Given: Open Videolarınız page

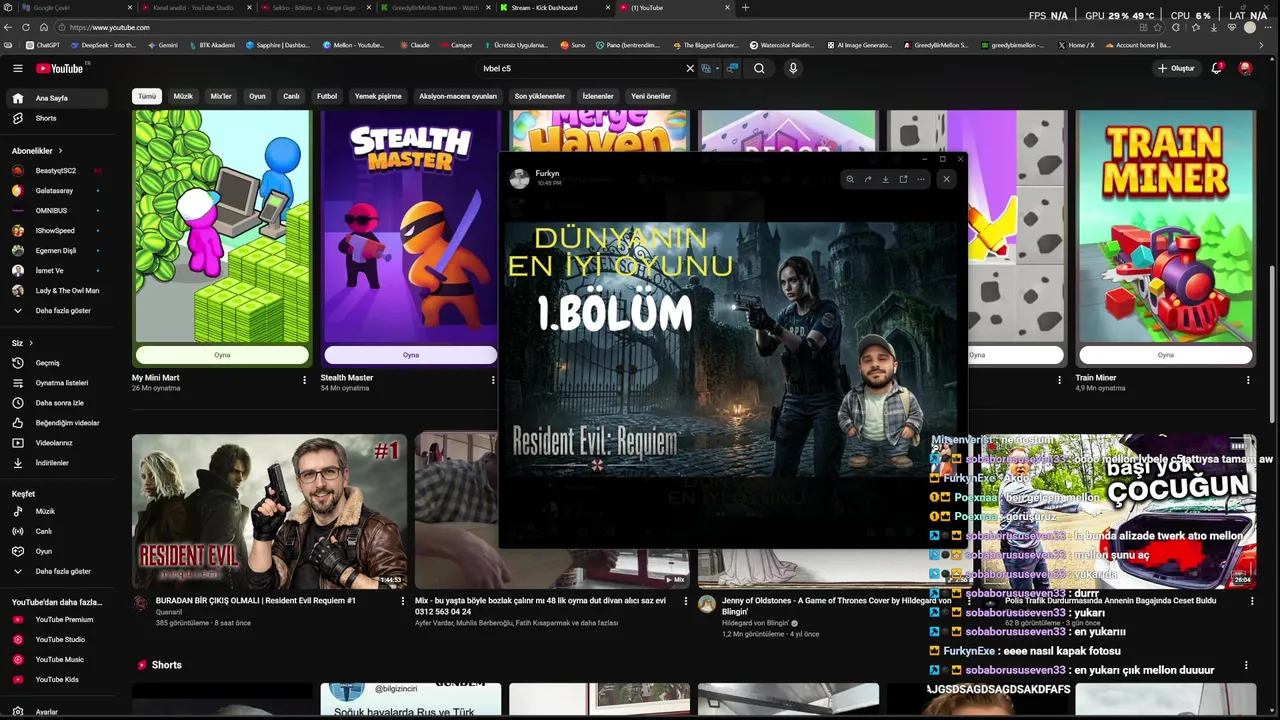Looking at the screenshot, I should click(57, 443).
